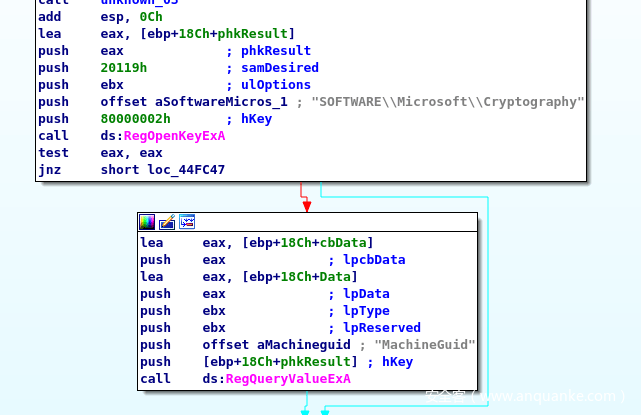This screenshot has height=415, width=641.
Task: Click the lpReserved comment
Action: (x=381, y=328)
